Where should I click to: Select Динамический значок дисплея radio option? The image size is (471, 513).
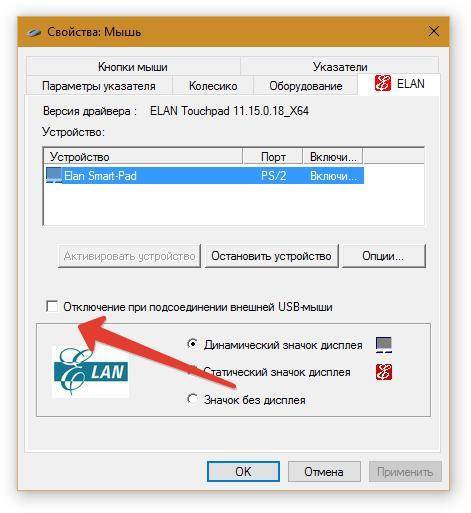coord(192,344)
